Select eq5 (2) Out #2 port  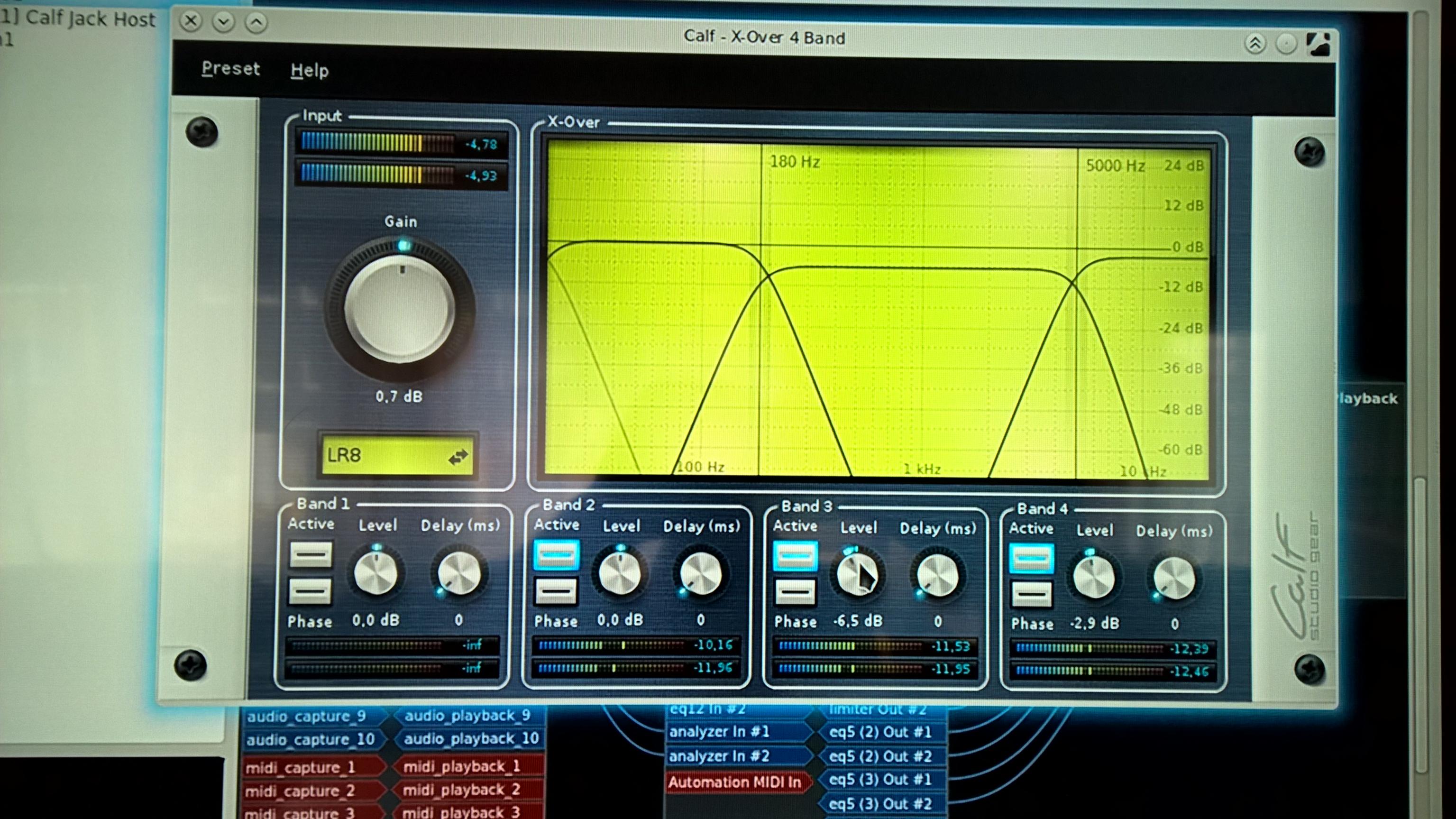click(x=882, y=757)
